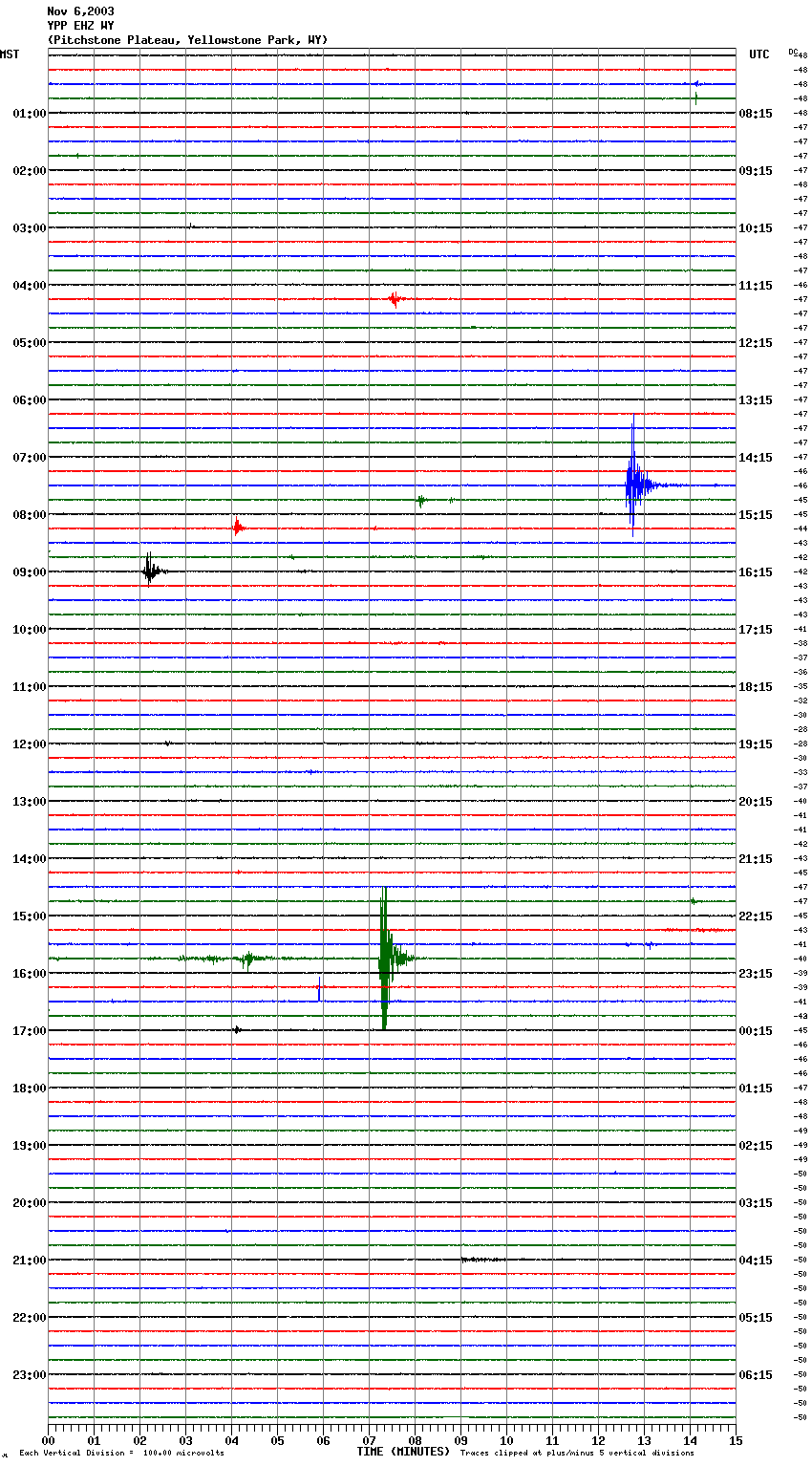Viewport: 812px width, 1466px height.
Task: Select the 01:00 MST time label
Action: tap(29, 114)
